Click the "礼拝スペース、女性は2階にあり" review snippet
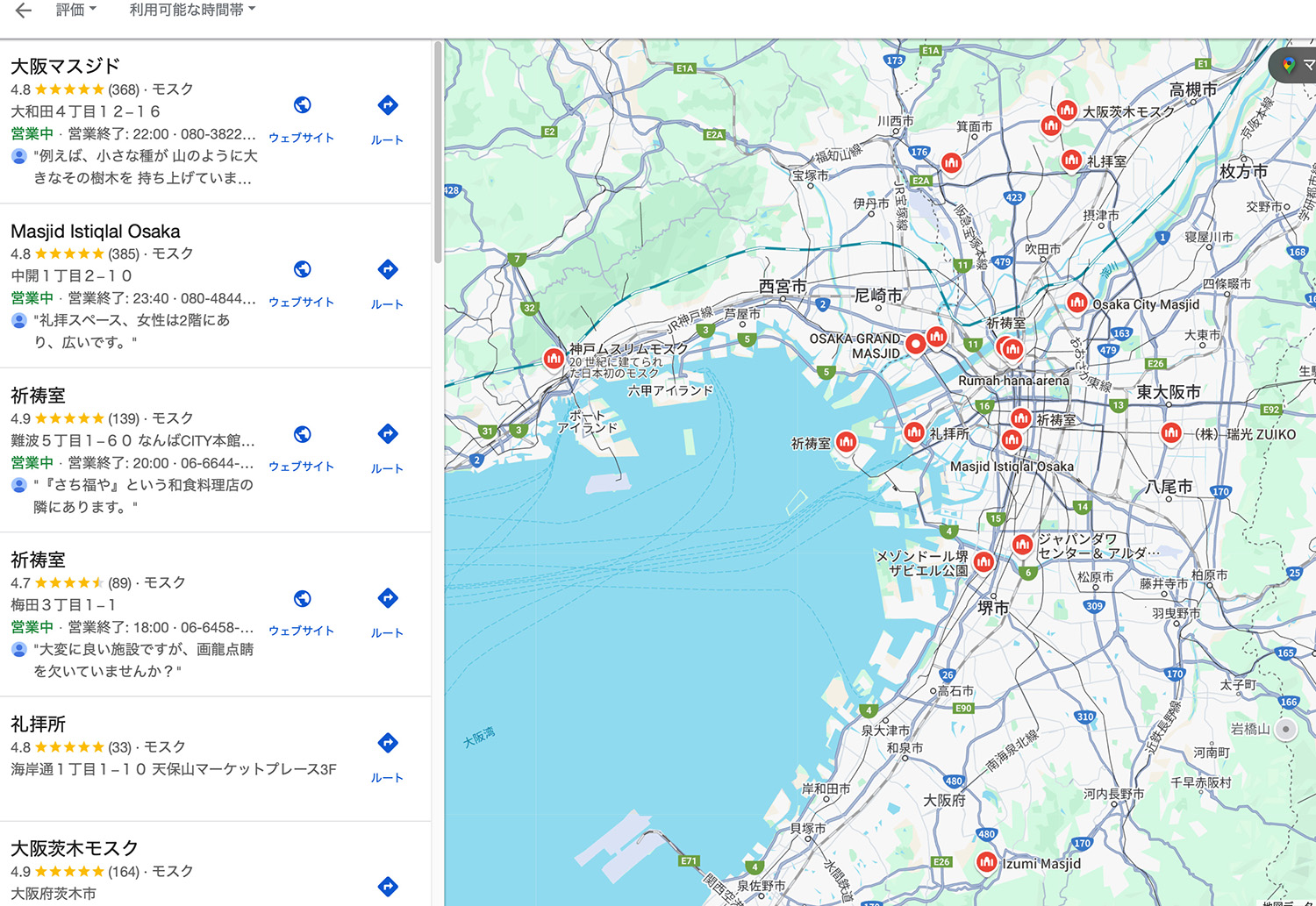This screenshot has width=1316, height=906. tap(132, 332)
